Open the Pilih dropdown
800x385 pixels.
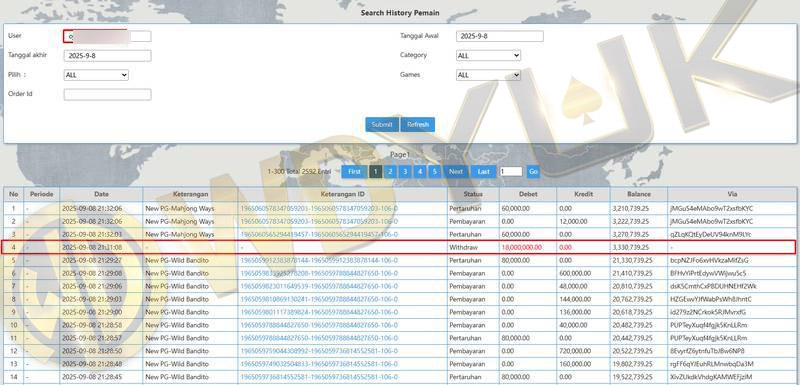click(96, 75)
